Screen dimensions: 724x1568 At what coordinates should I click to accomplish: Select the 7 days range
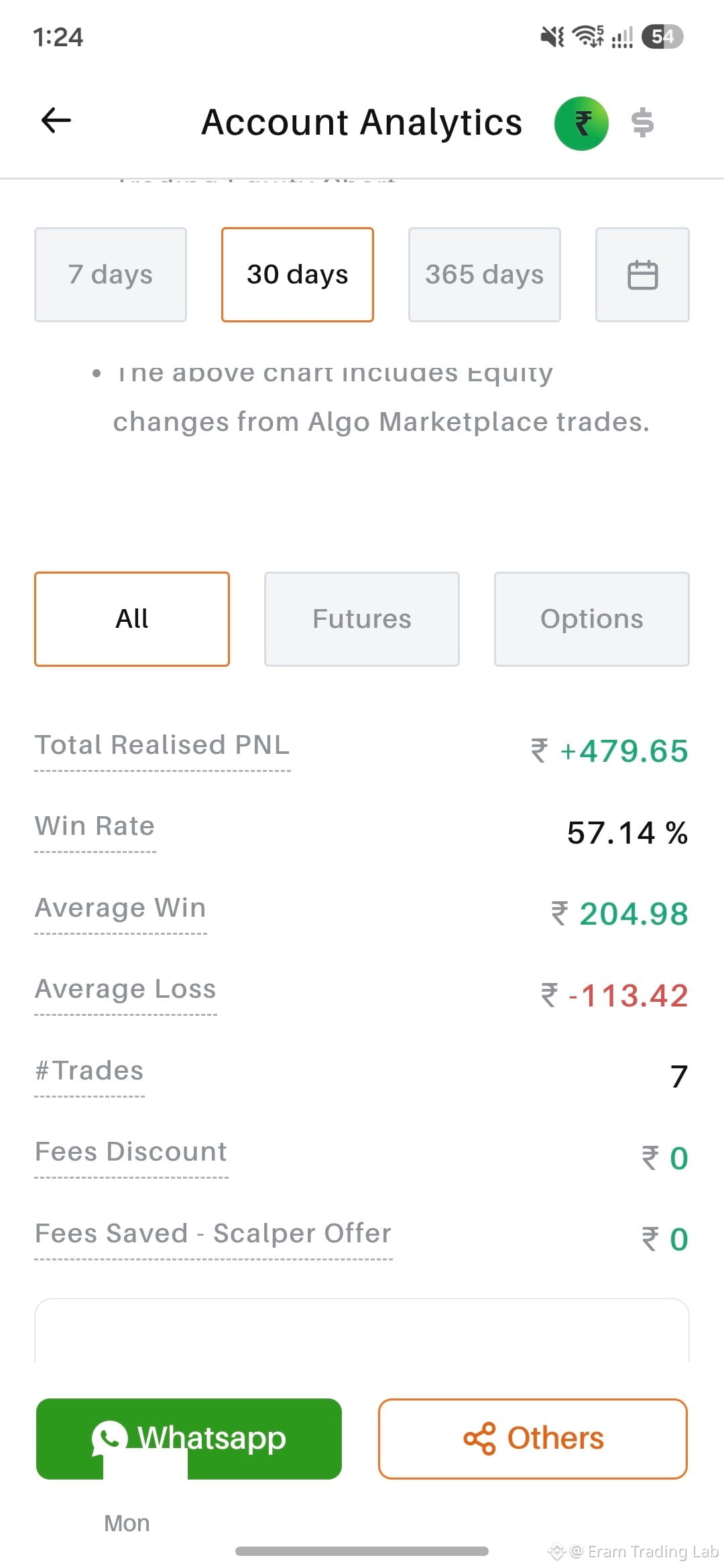point(111,275)
